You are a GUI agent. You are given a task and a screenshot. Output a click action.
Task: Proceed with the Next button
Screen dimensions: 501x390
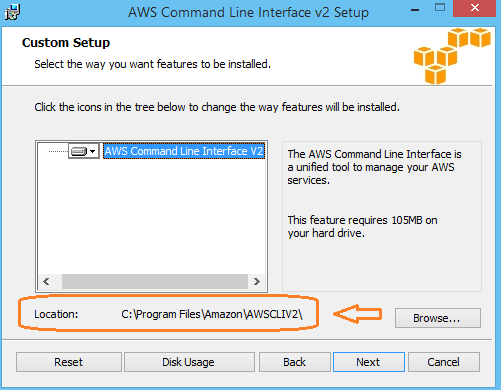(369, 362)
